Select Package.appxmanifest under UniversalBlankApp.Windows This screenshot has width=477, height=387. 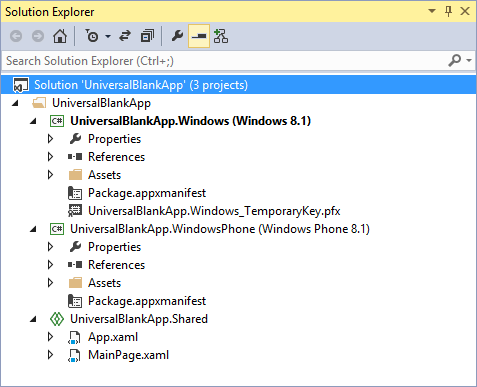click(x=147, y=193)
